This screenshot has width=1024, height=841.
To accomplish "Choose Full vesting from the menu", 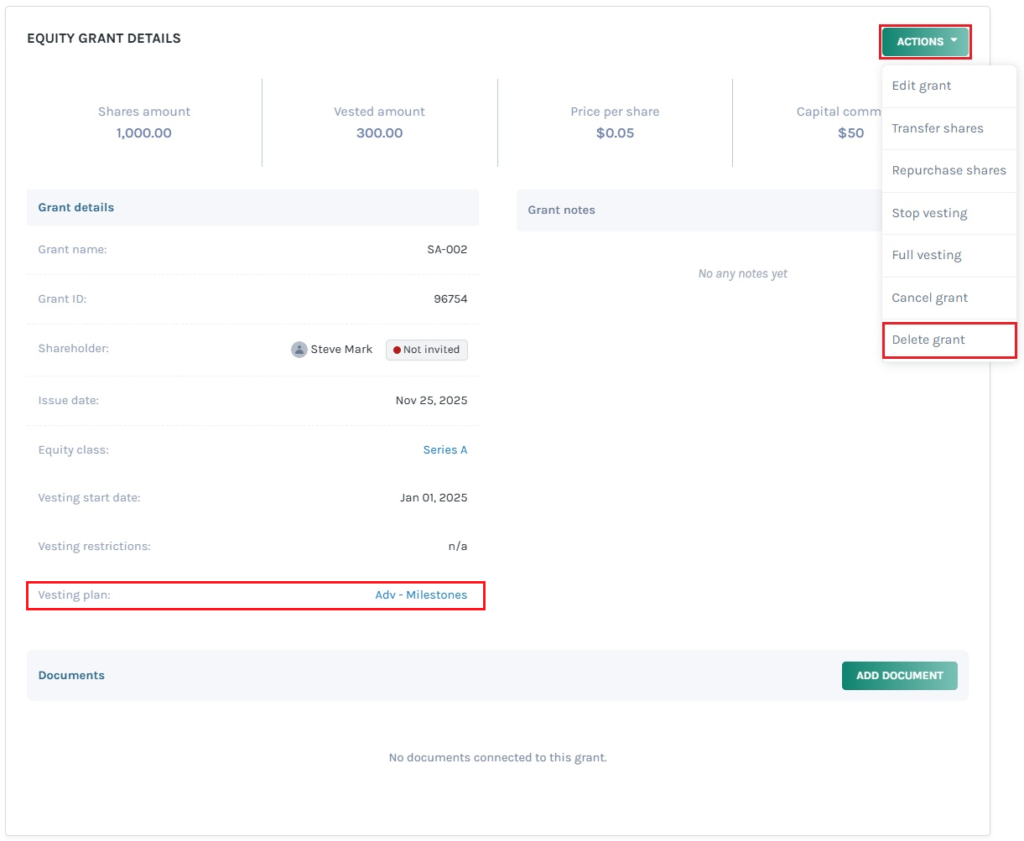I will point(926,255).
